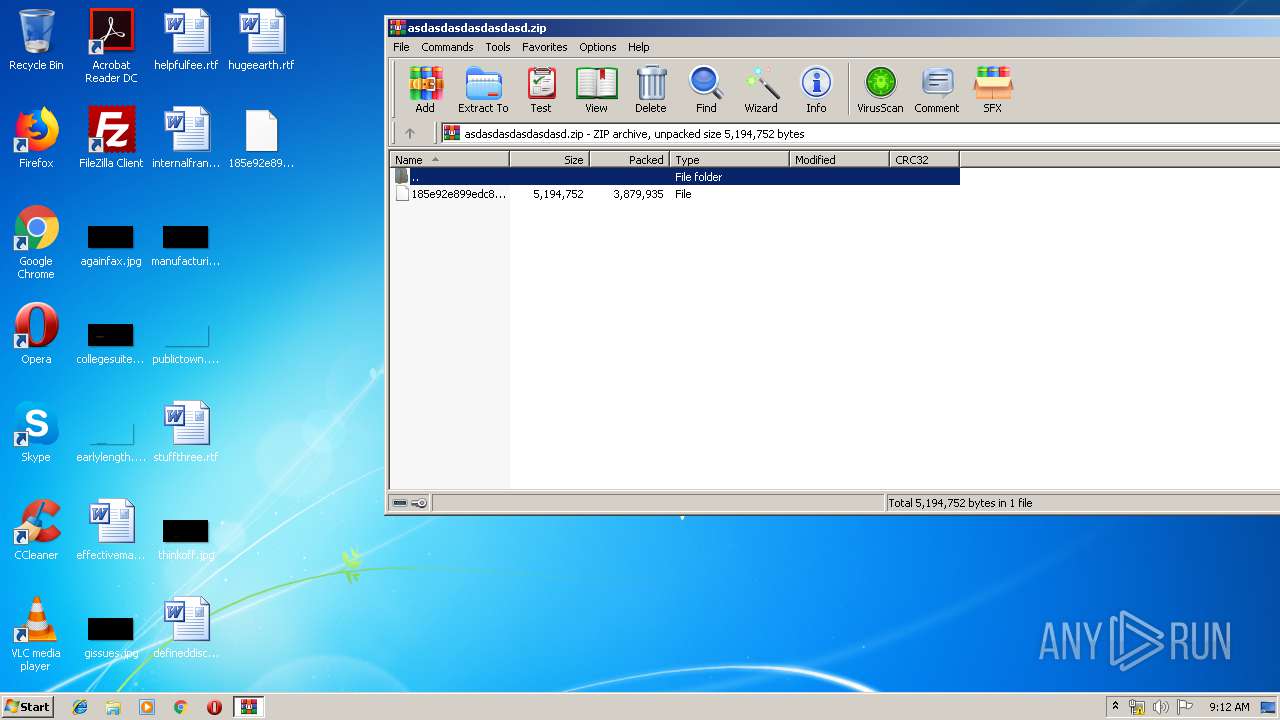Sort list by Name column header
Screen dimensions: 1280x720
(449, 159)
